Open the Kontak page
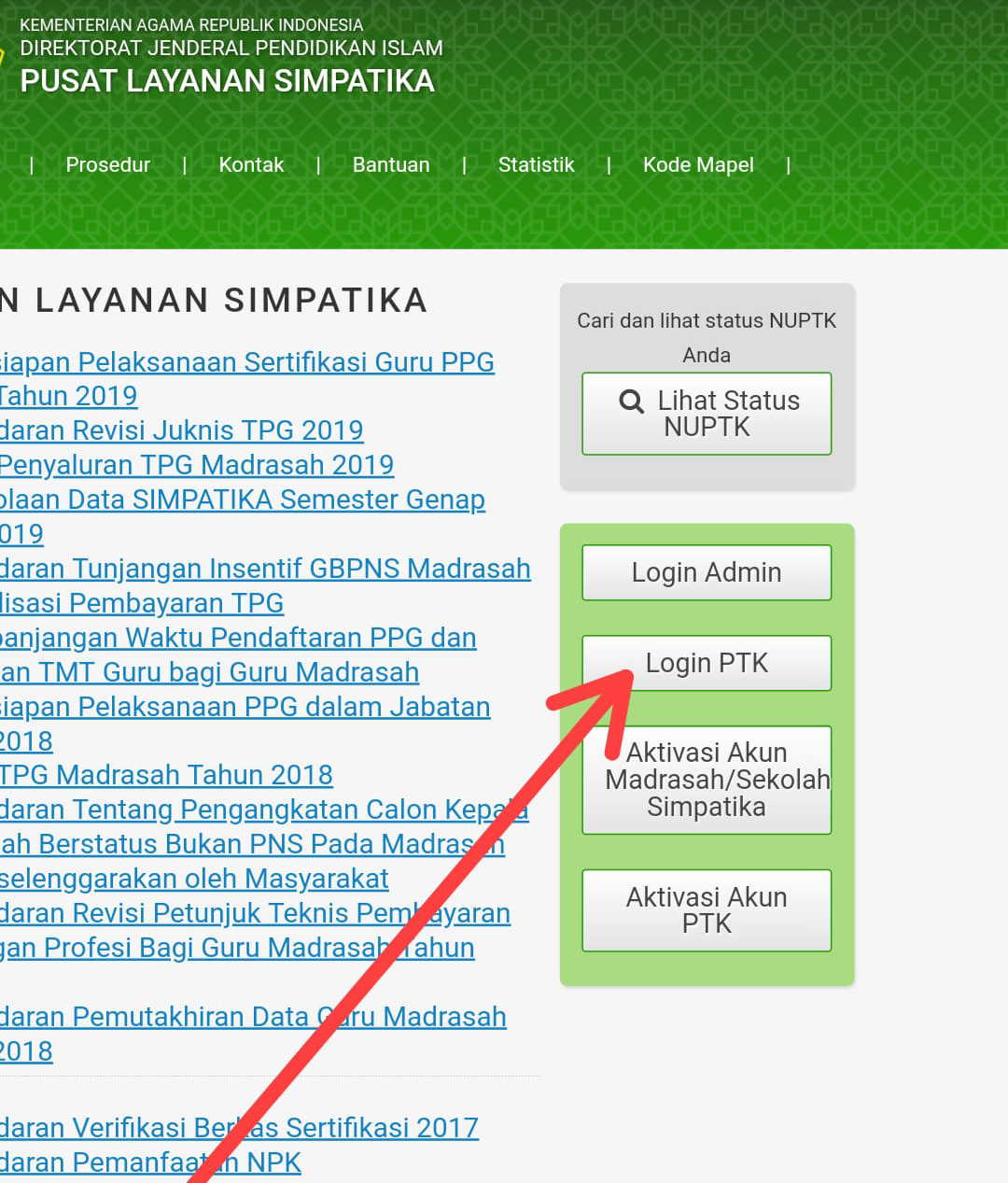Image resolution: width=1008 pixels, height=1183 pixels. click(251, 164)
